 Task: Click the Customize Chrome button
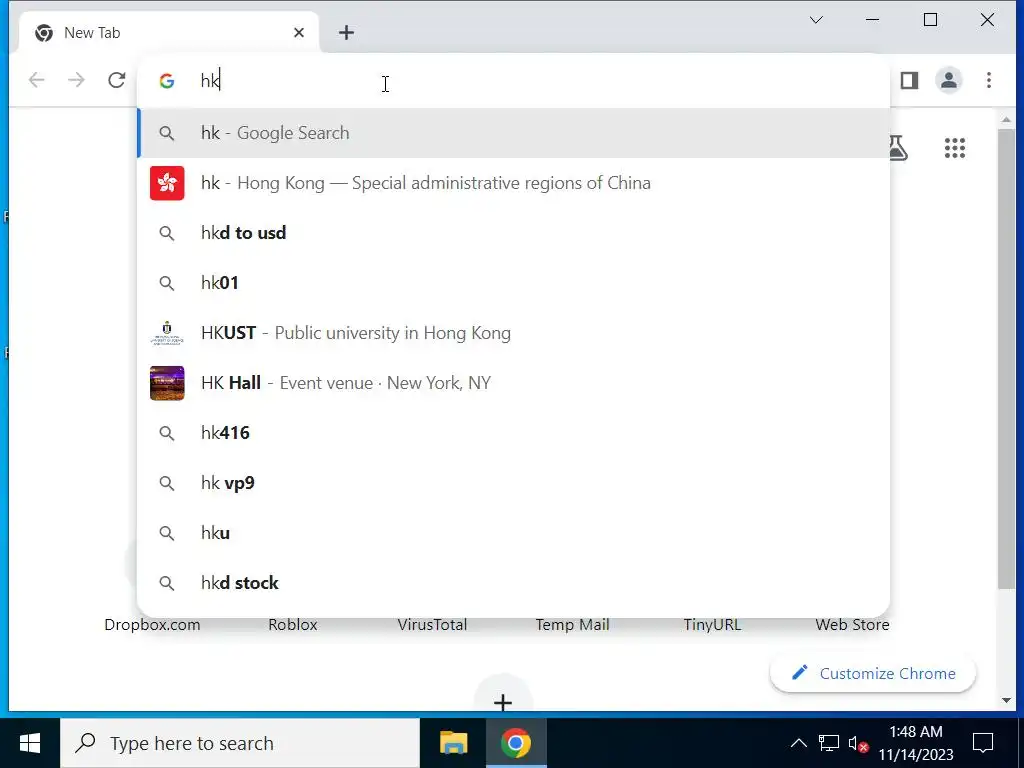(873, 673)
